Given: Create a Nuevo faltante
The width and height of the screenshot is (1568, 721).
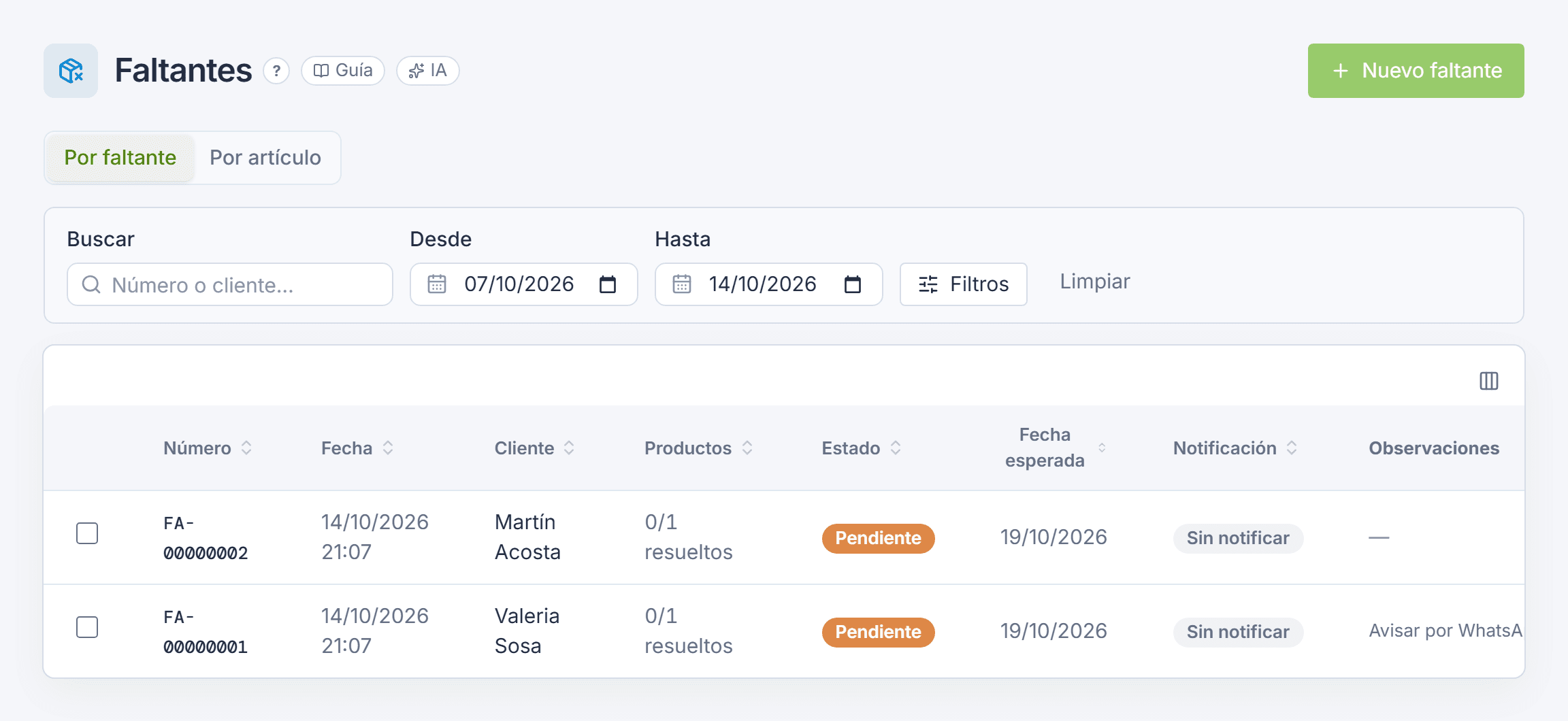Looking at the screenshot, I should [1416, 71].
